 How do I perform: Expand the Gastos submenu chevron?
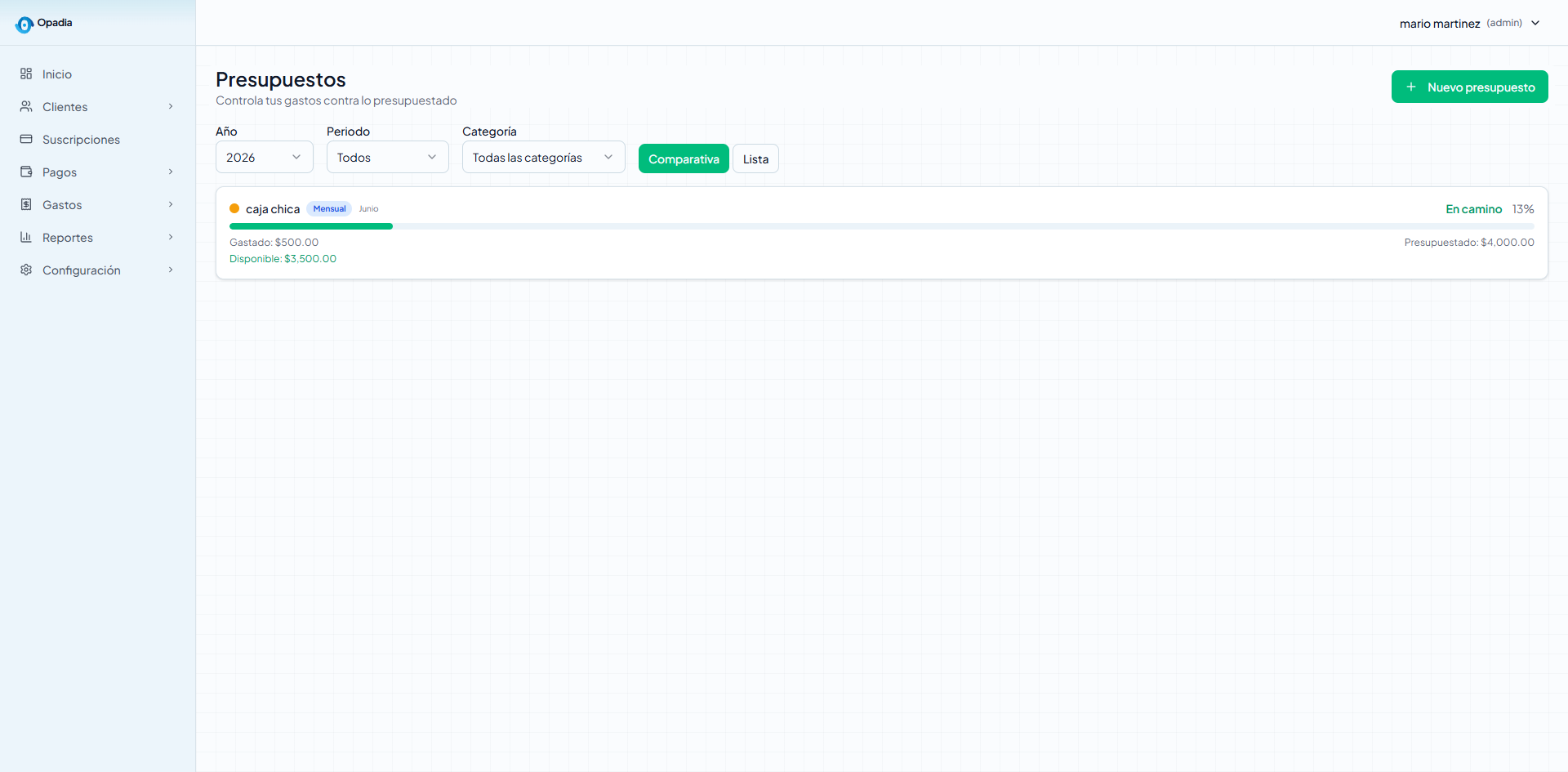point(171,204)
